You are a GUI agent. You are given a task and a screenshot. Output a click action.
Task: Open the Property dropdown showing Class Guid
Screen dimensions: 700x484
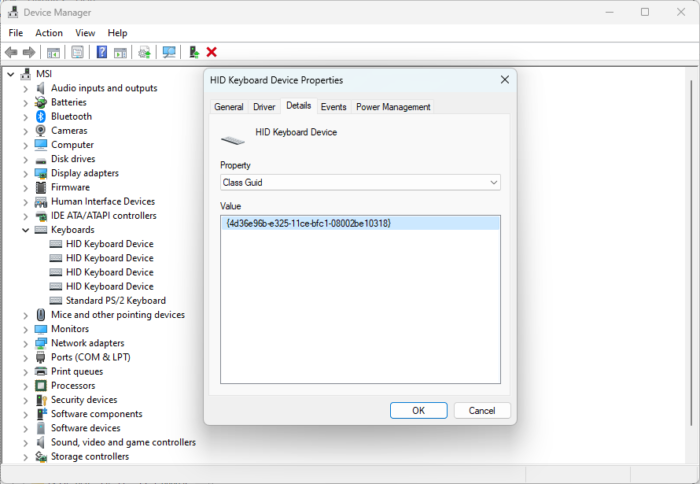pos(360,183)
